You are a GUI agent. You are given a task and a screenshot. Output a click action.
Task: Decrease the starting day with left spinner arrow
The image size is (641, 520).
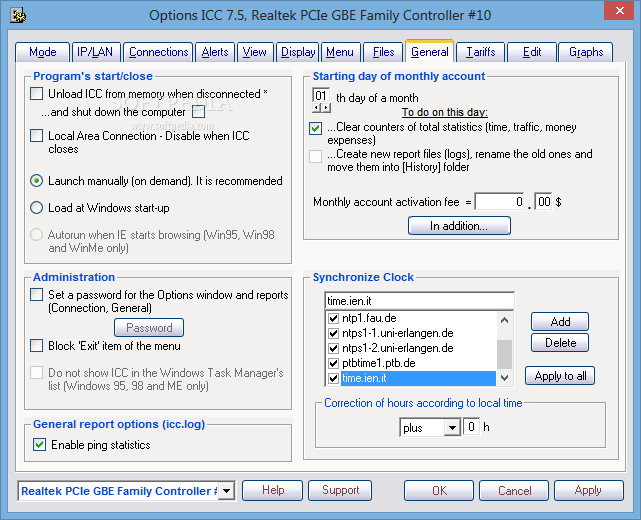click(x=317, y=108)
